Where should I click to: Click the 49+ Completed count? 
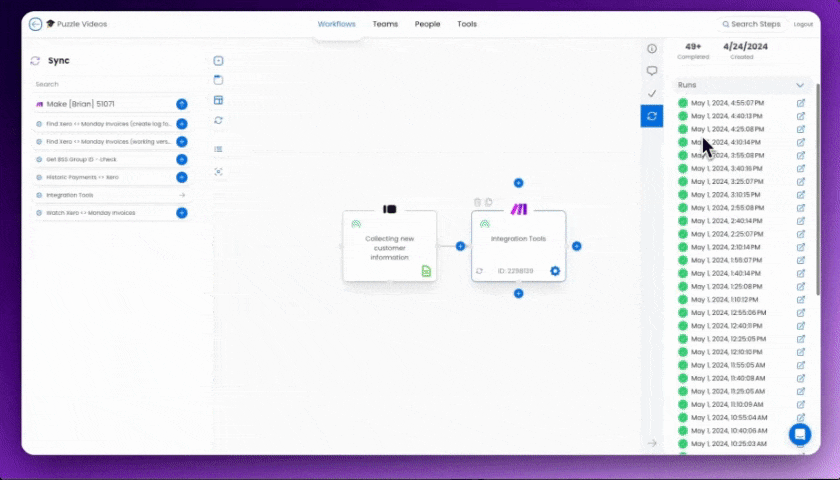pyautogui.click(x=693, y=47)
